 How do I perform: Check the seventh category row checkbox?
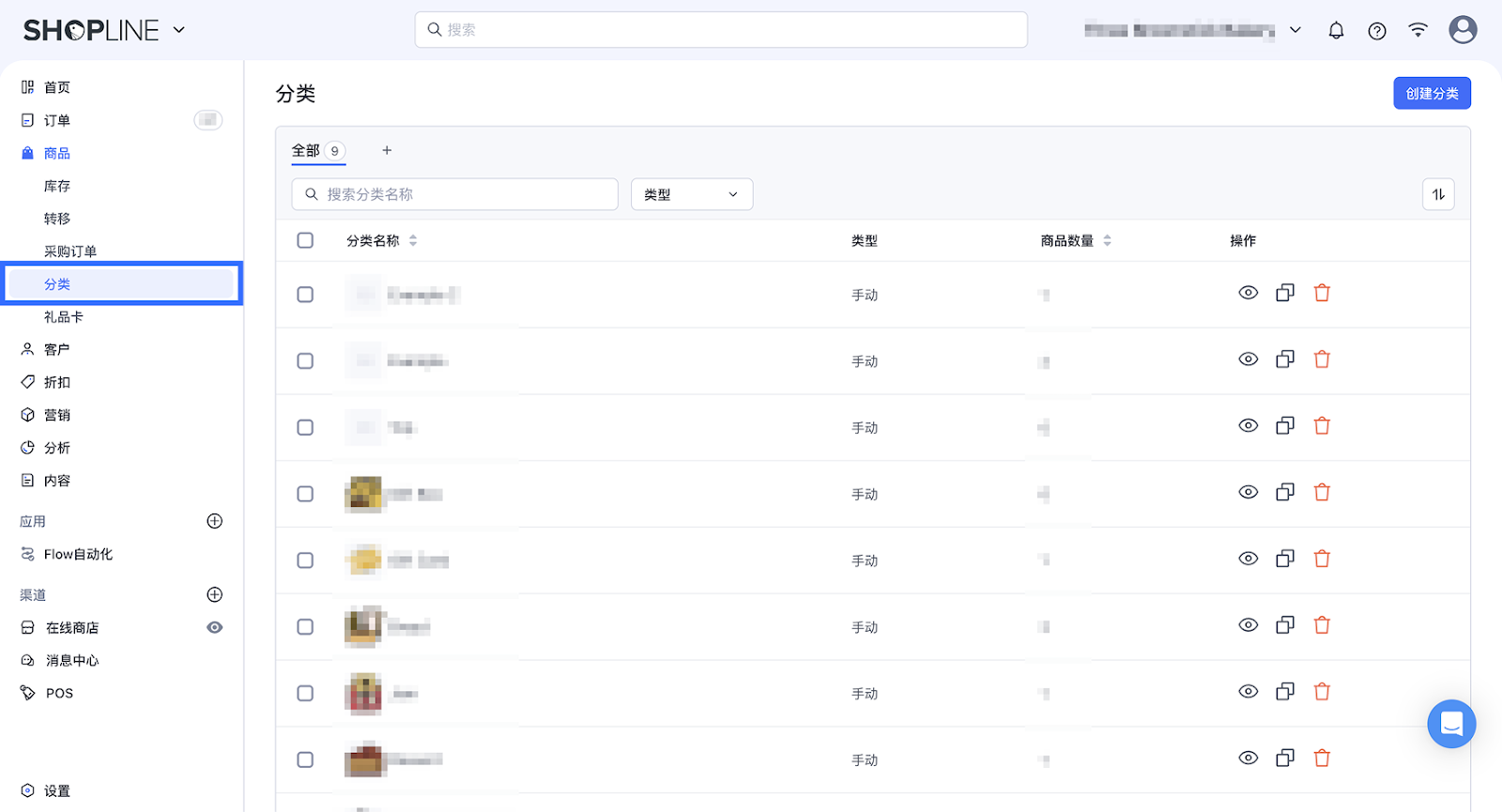point(305,694)
